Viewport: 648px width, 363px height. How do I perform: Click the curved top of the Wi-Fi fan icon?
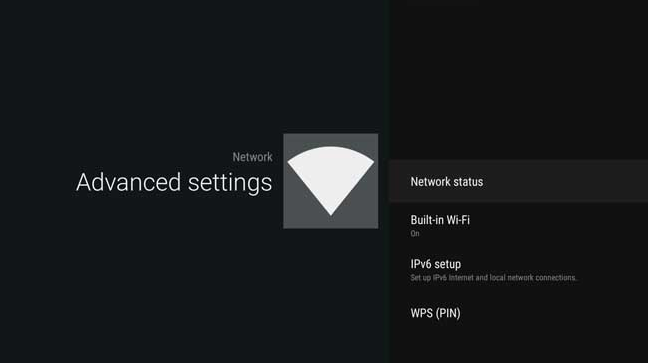tap(331, 151)
